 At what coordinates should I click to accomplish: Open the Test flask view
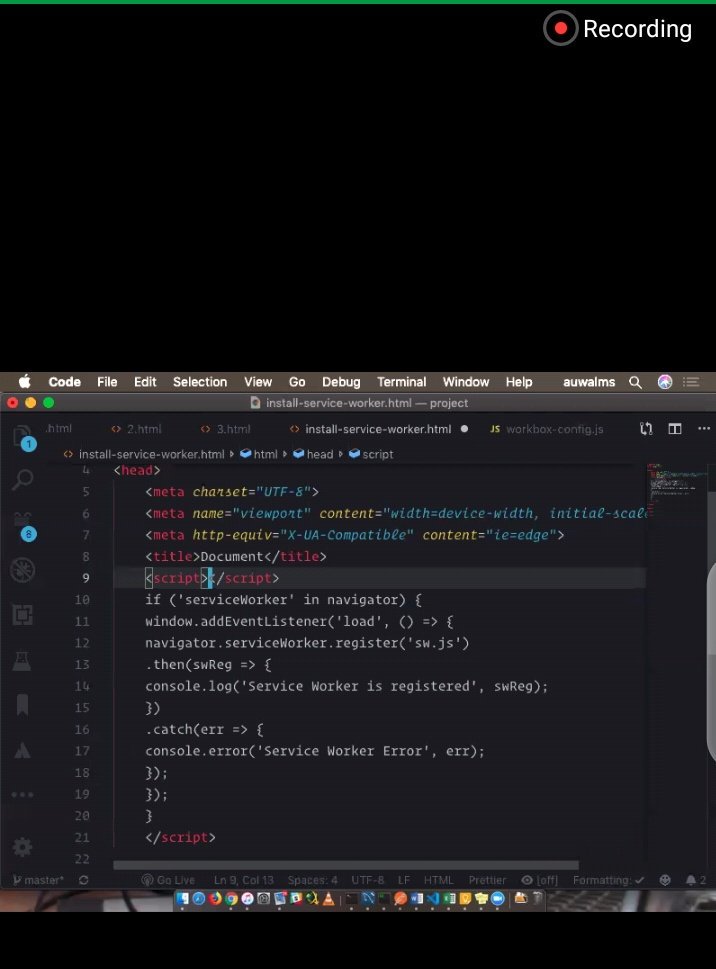coord(22,660)
